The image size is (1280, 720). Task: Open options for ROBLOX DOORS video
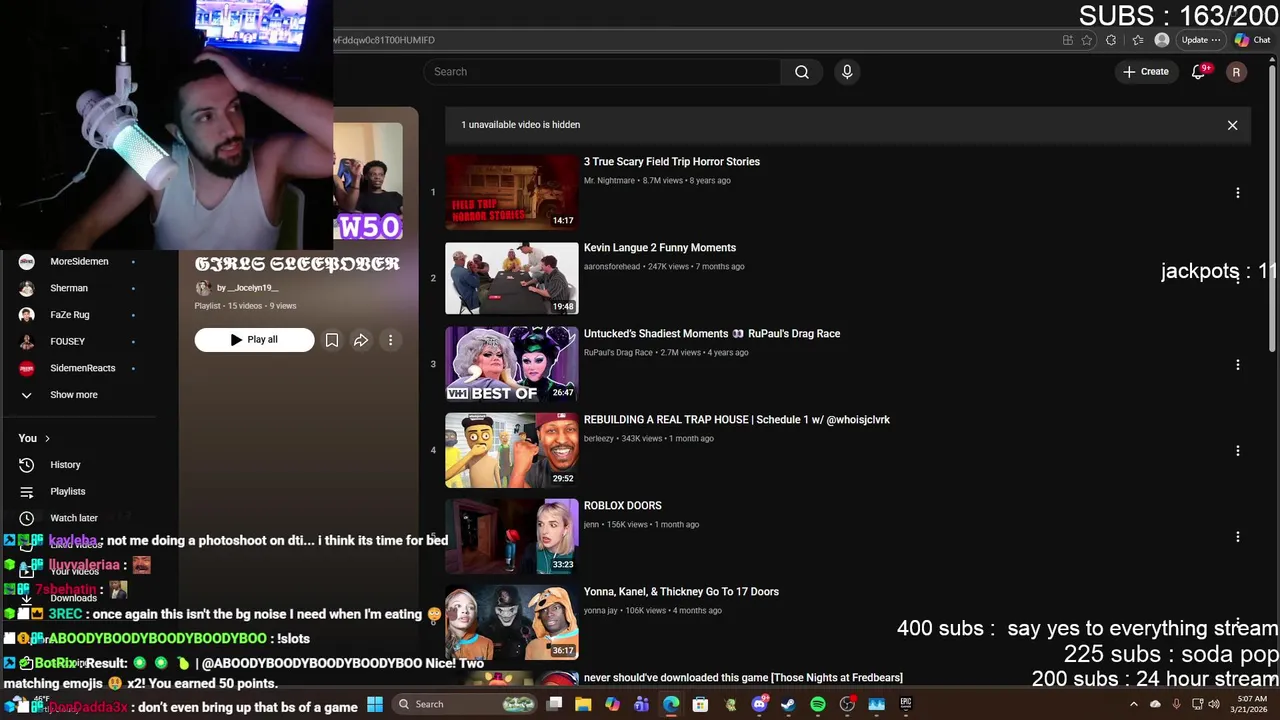1238,537
